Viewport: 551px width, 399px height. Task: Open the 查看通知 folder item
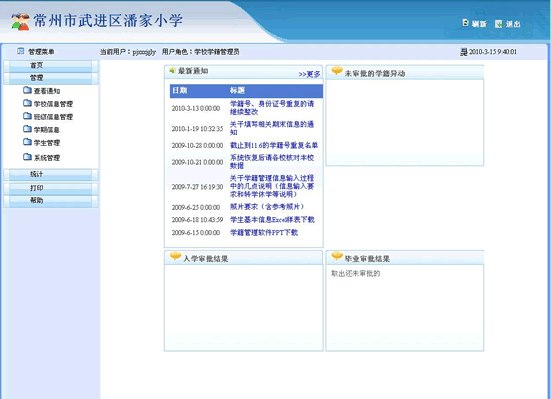(x=41, y=91)
